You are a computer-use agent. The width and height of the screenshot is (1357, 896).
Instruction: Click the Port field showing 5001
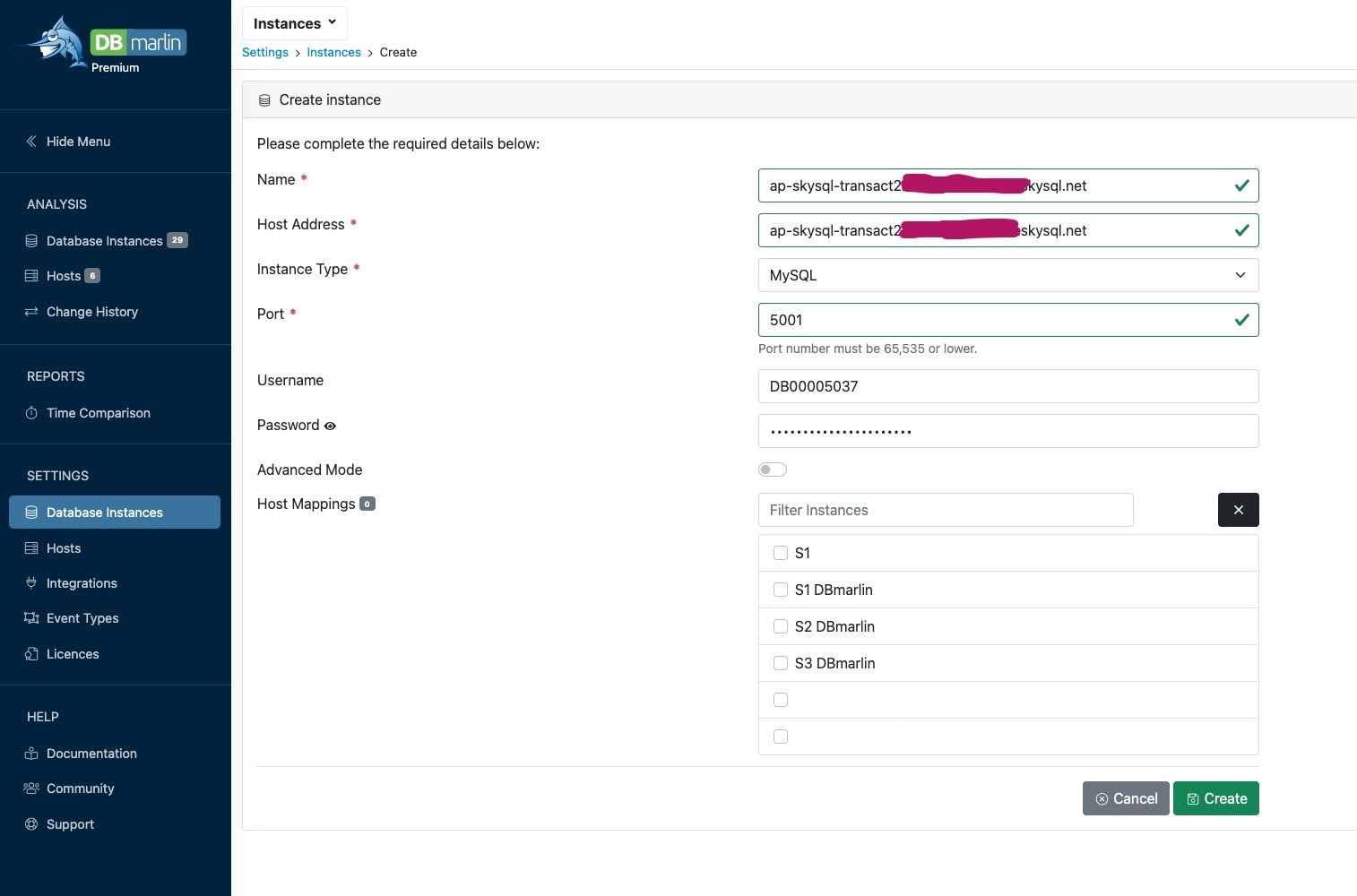[x=1008, y=320]
